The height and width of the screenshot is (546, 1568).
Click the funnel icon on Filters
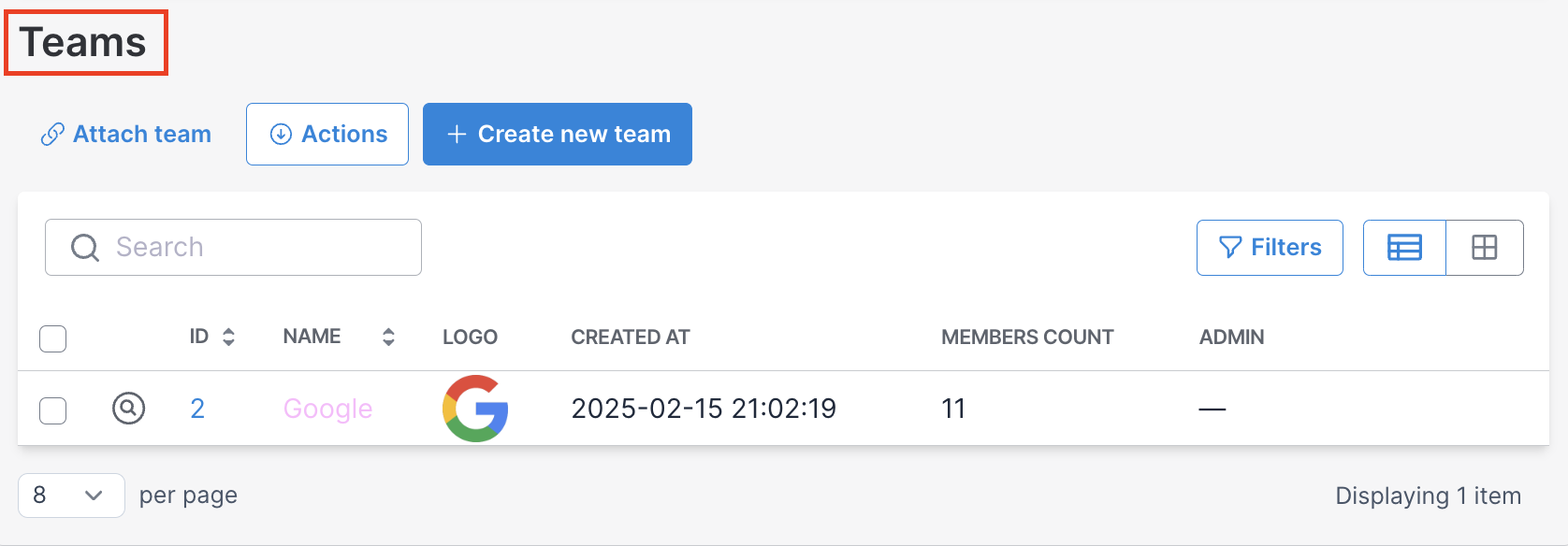(x=1230, y=248)
